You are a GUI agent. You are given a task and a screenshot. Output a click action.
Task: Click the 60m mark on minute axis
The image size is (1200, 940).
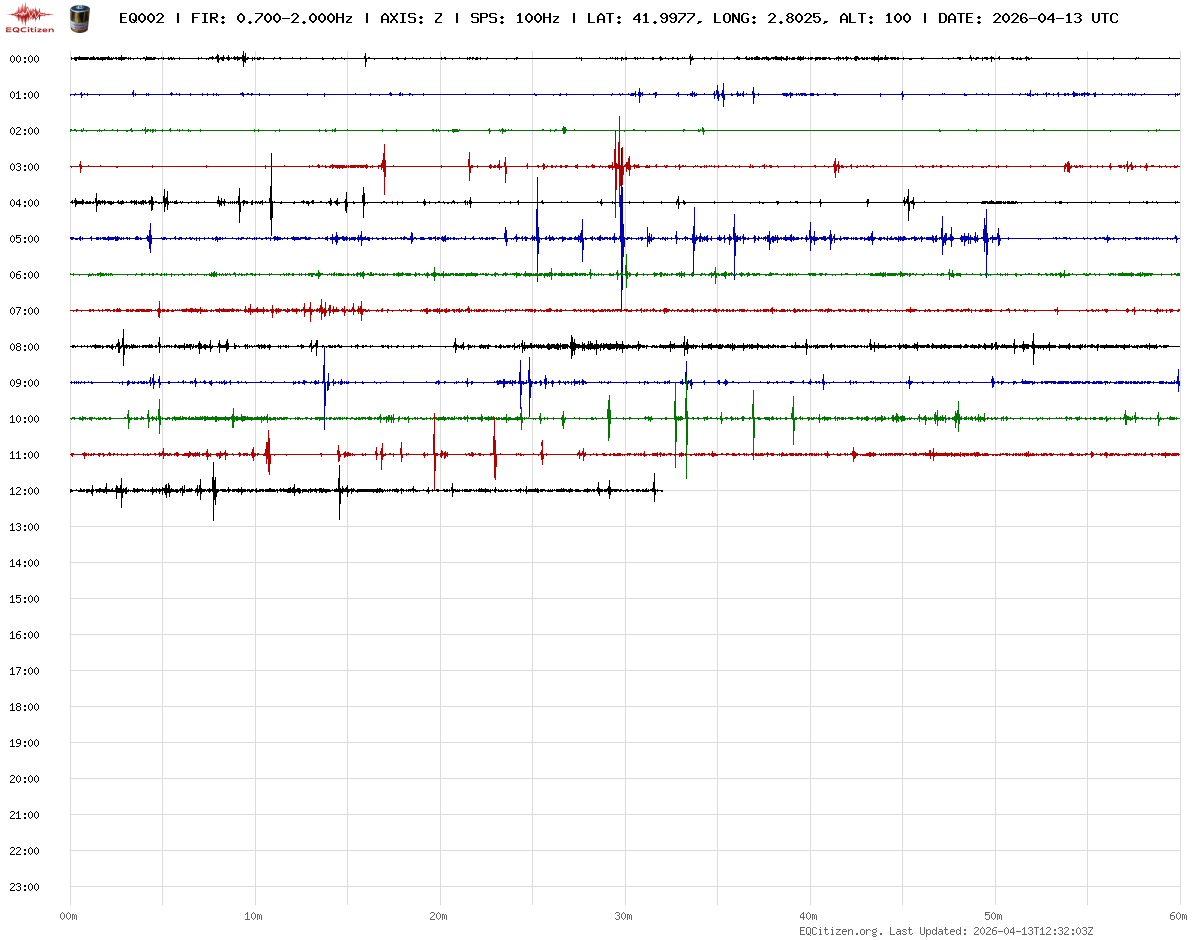coord(1178,916)
